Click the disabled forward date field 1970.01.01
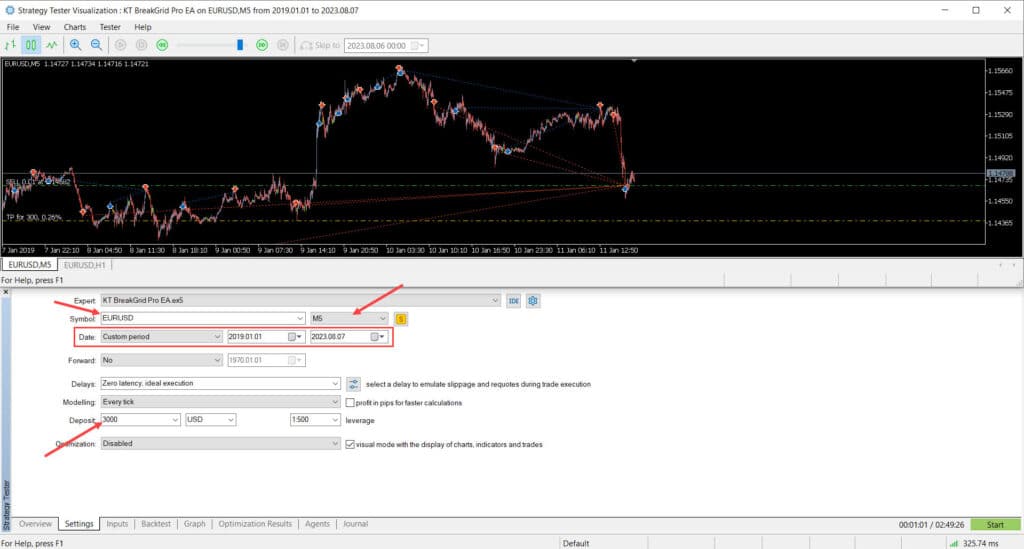This screenshot has width=1024, height=549. (x=266, y=360)
